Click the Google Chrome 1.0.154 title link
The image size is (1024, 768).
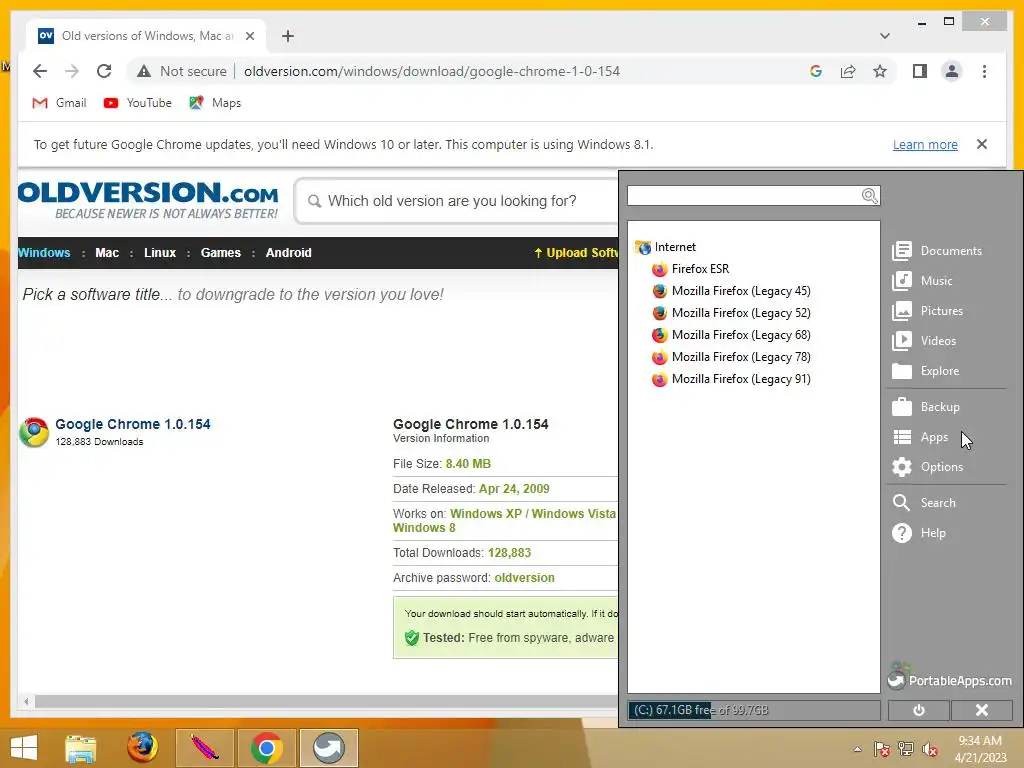133,424
